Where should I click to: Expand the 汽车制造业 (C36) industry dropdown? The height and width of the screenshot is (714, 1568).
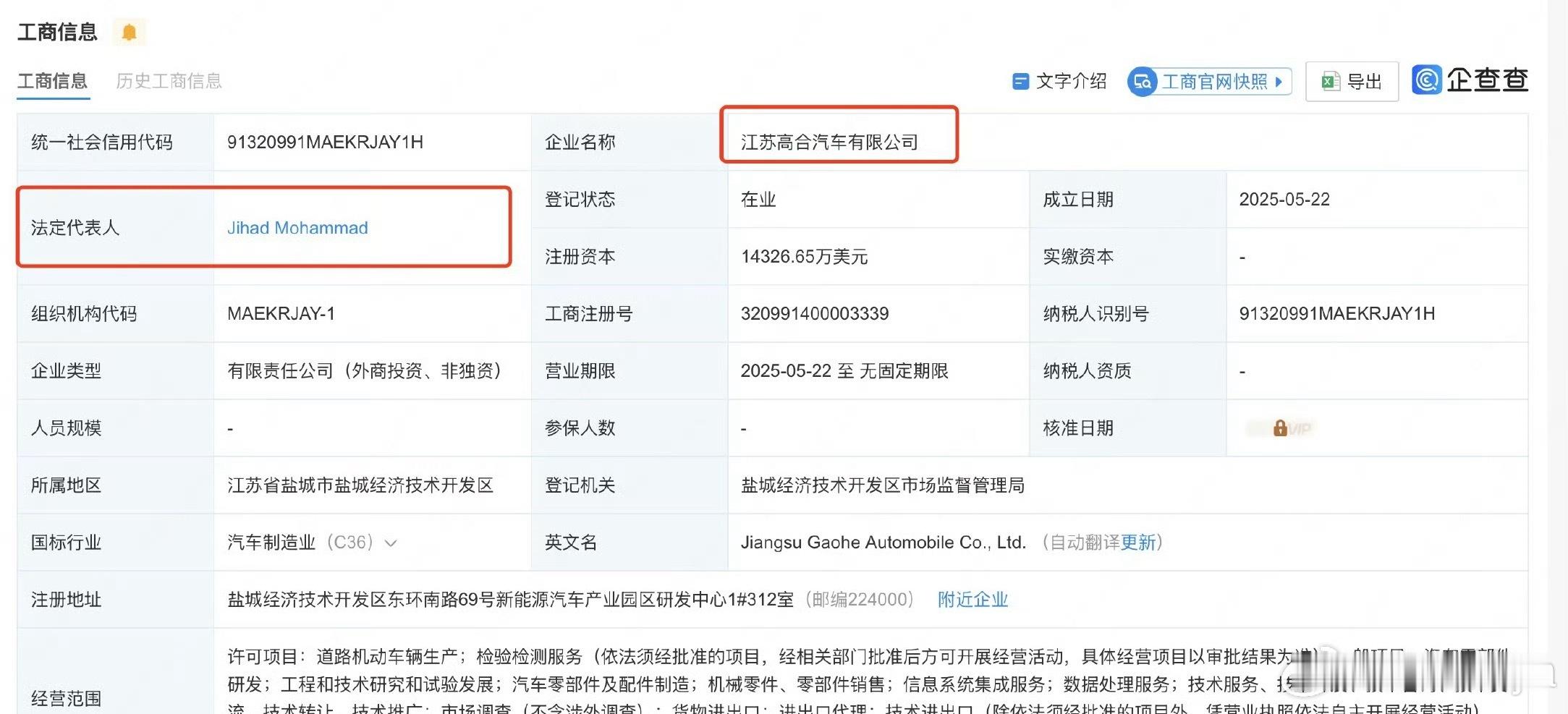pos(391,543)
